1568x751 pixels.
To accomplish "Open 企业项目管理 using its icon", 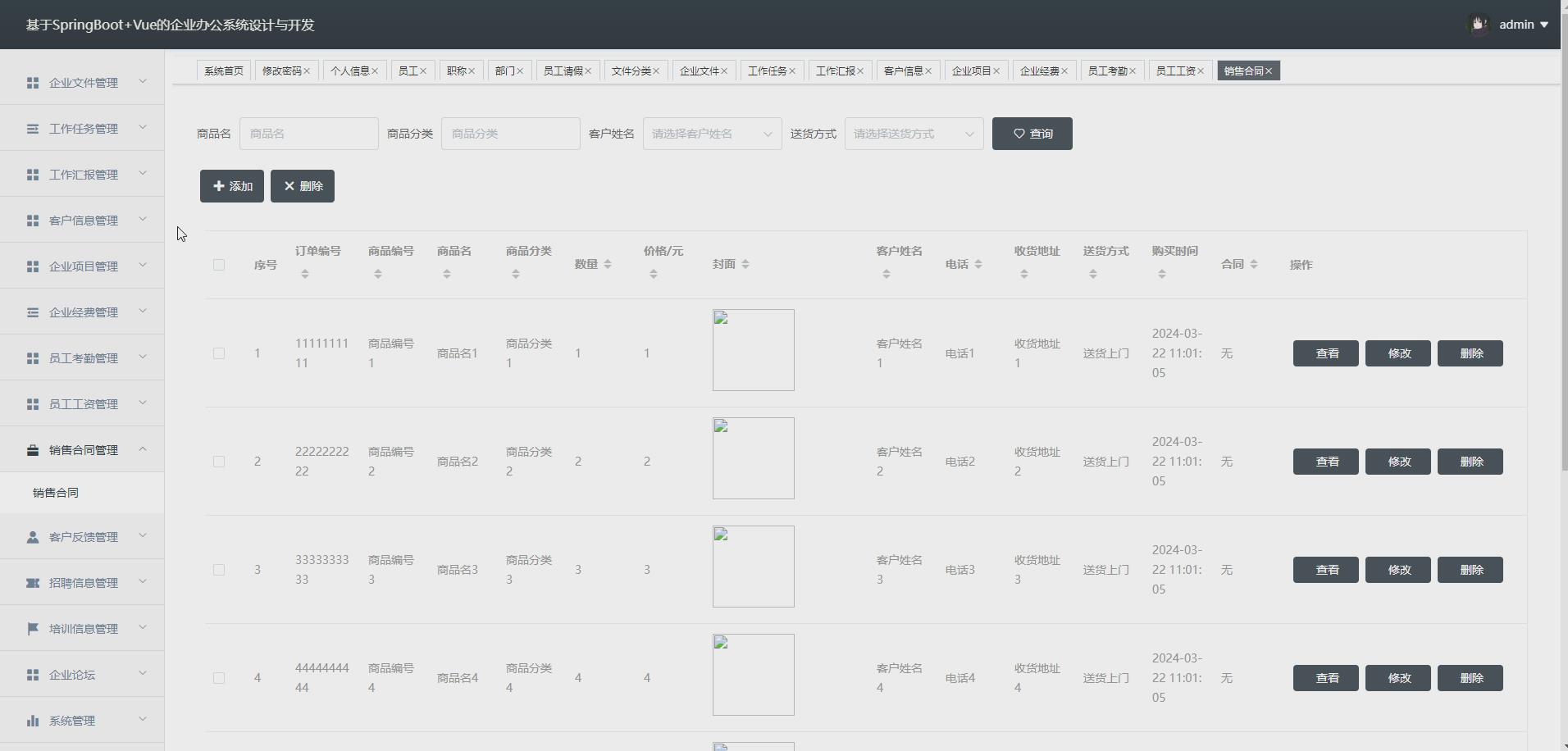I will click(x=32, y=266).
